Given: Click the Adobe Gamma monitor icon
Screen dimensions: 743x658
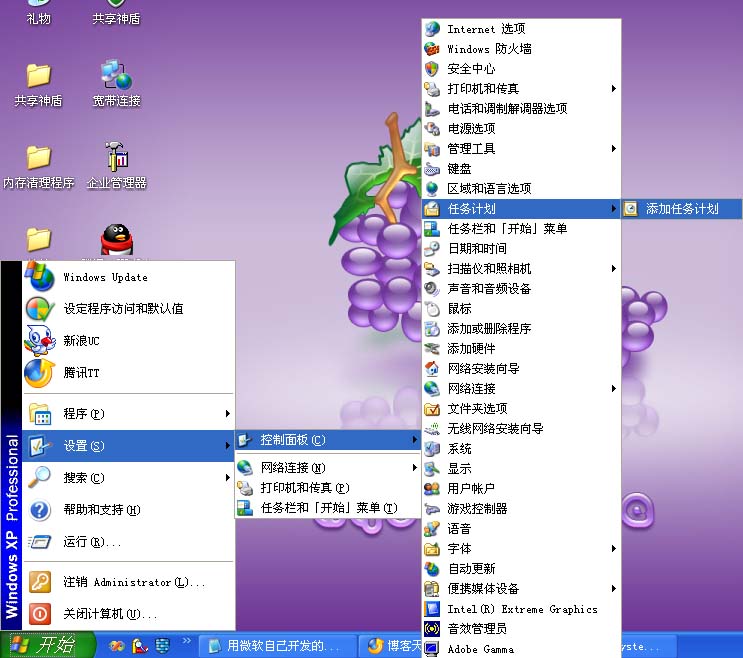Looking at the screenshot, I should [x=432, y=648].
